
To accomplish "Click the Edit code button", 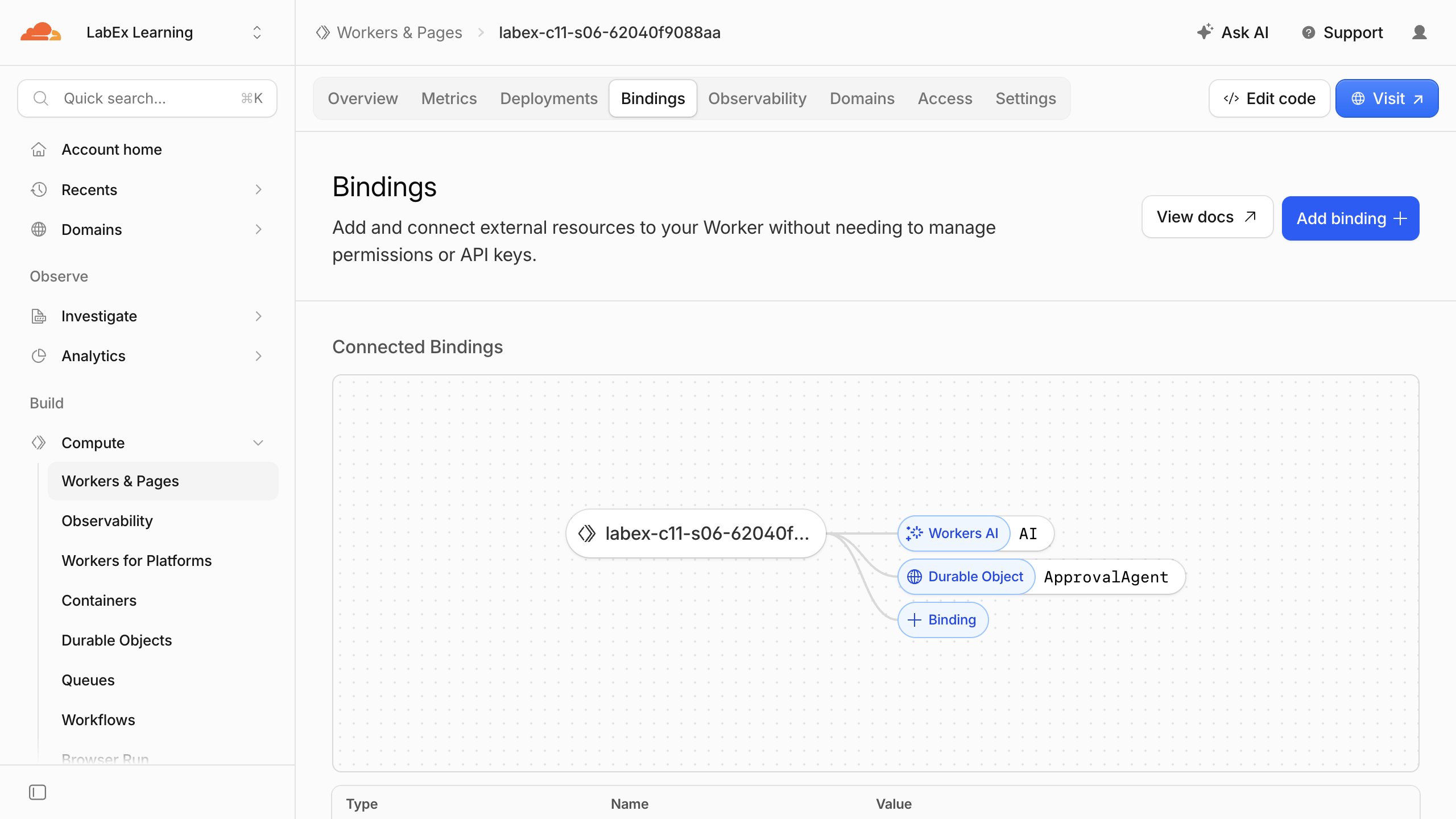I will coord(1269,98).
